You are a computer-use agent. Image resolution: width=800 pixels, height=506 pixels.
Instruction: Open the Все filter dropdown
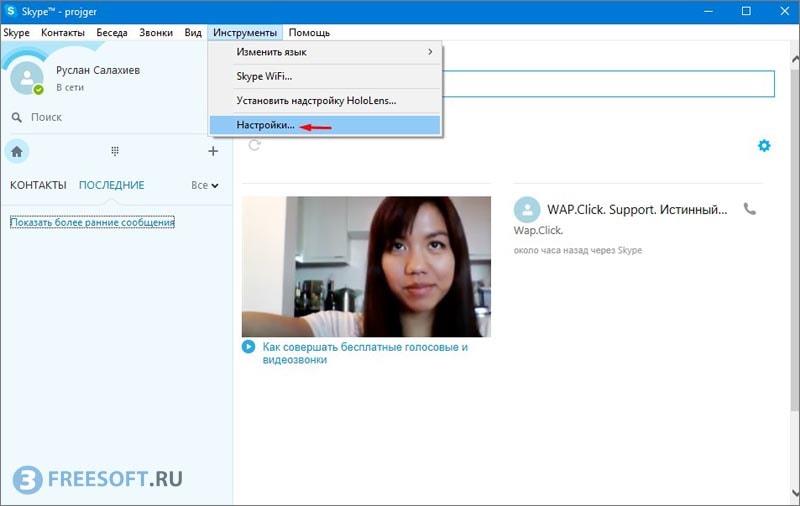click(x=205, y=185)
